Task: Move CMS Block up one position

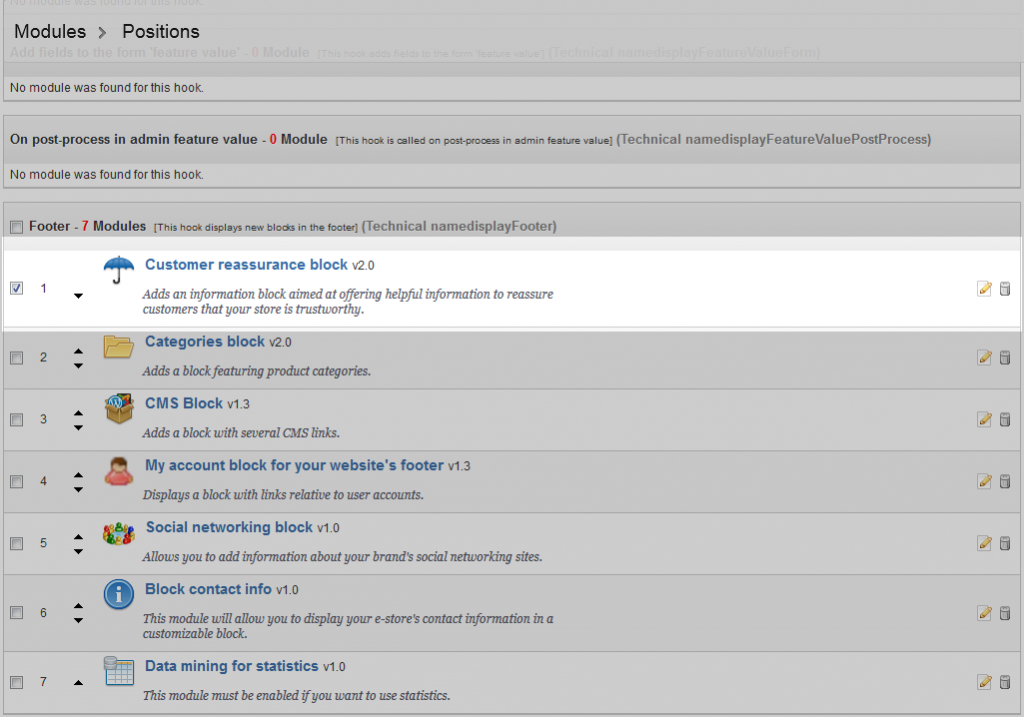Action: click(x=78, y=413)
